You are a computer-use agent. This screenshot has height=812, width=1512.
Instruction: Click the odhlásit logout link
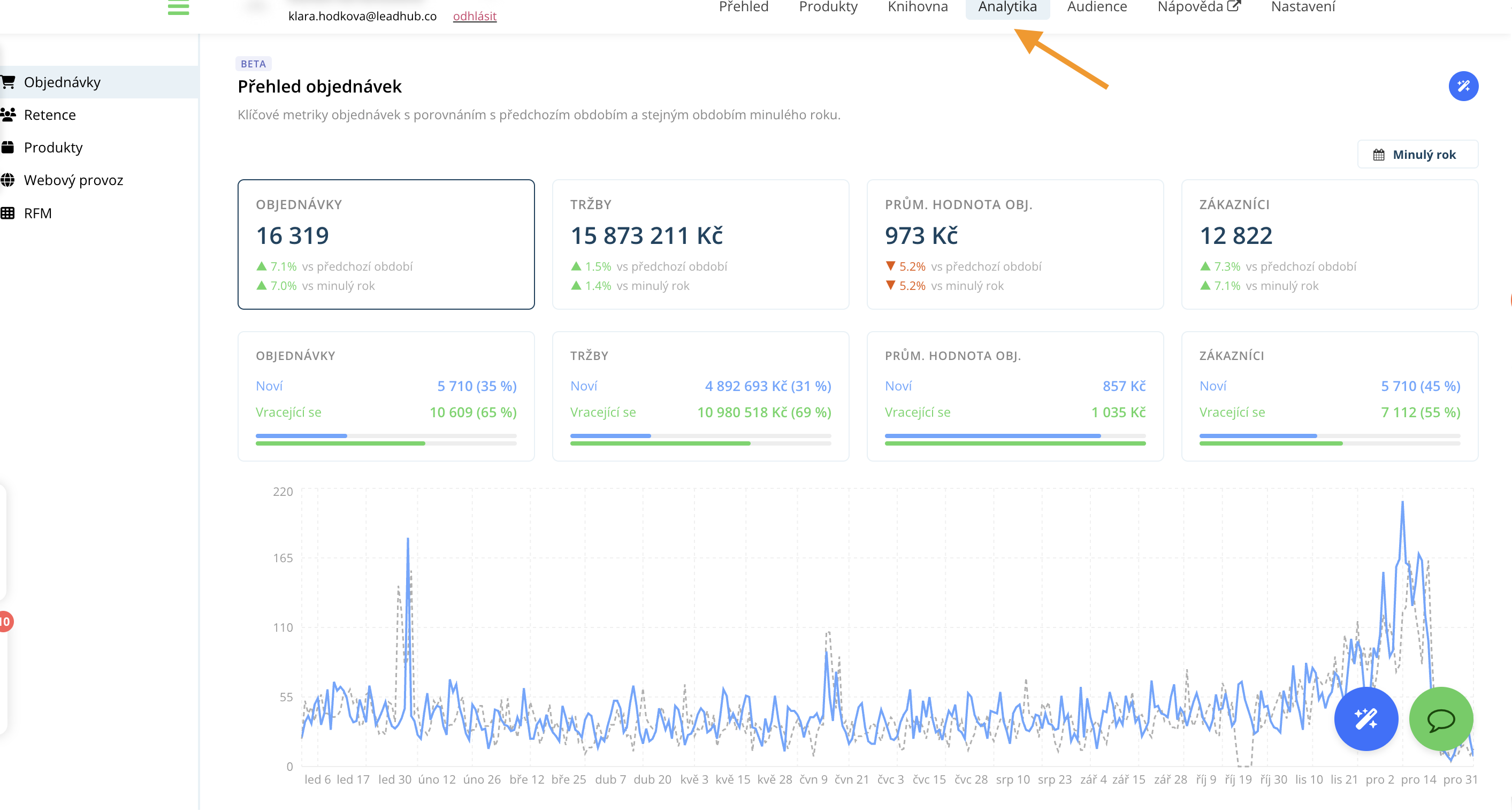(474, 17)
